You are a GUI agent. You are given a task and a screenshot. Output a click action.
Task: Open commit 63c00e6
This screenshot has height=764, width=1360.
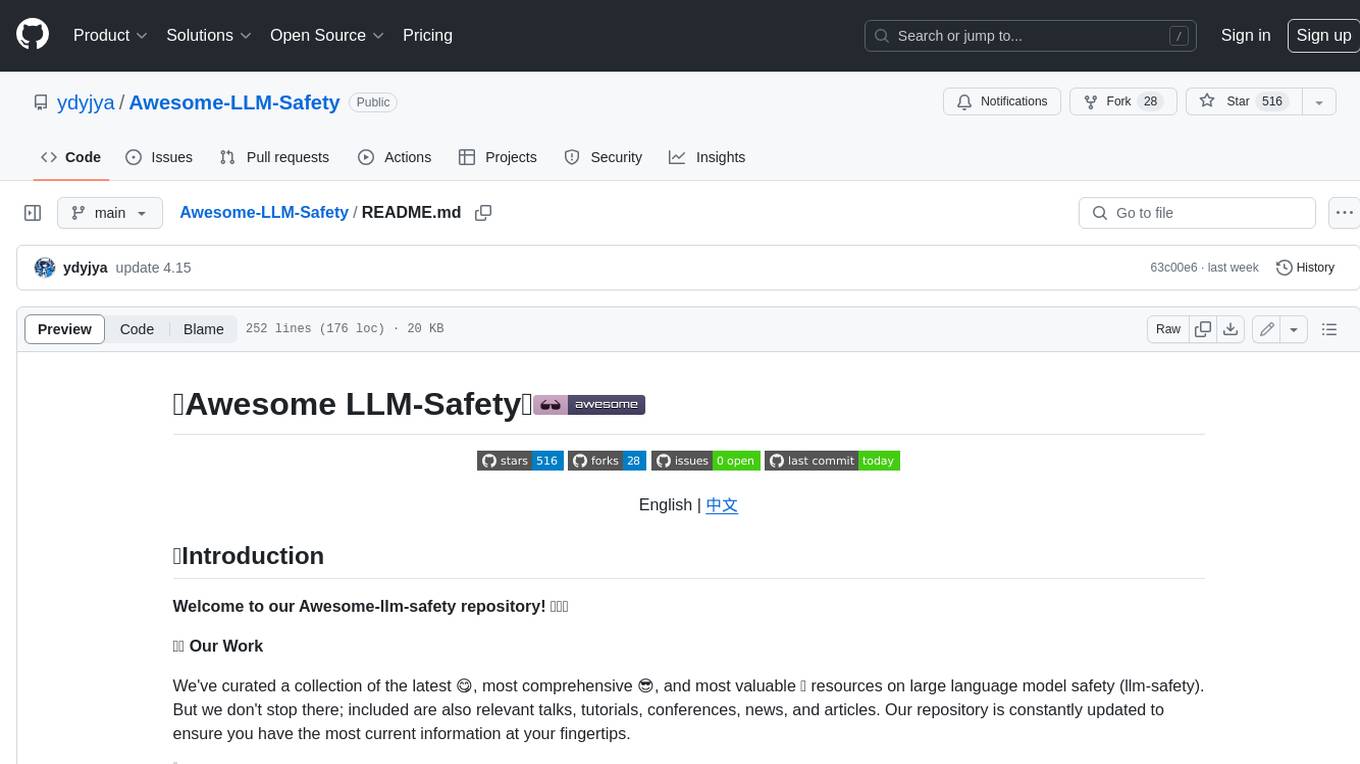(1173, 268)
